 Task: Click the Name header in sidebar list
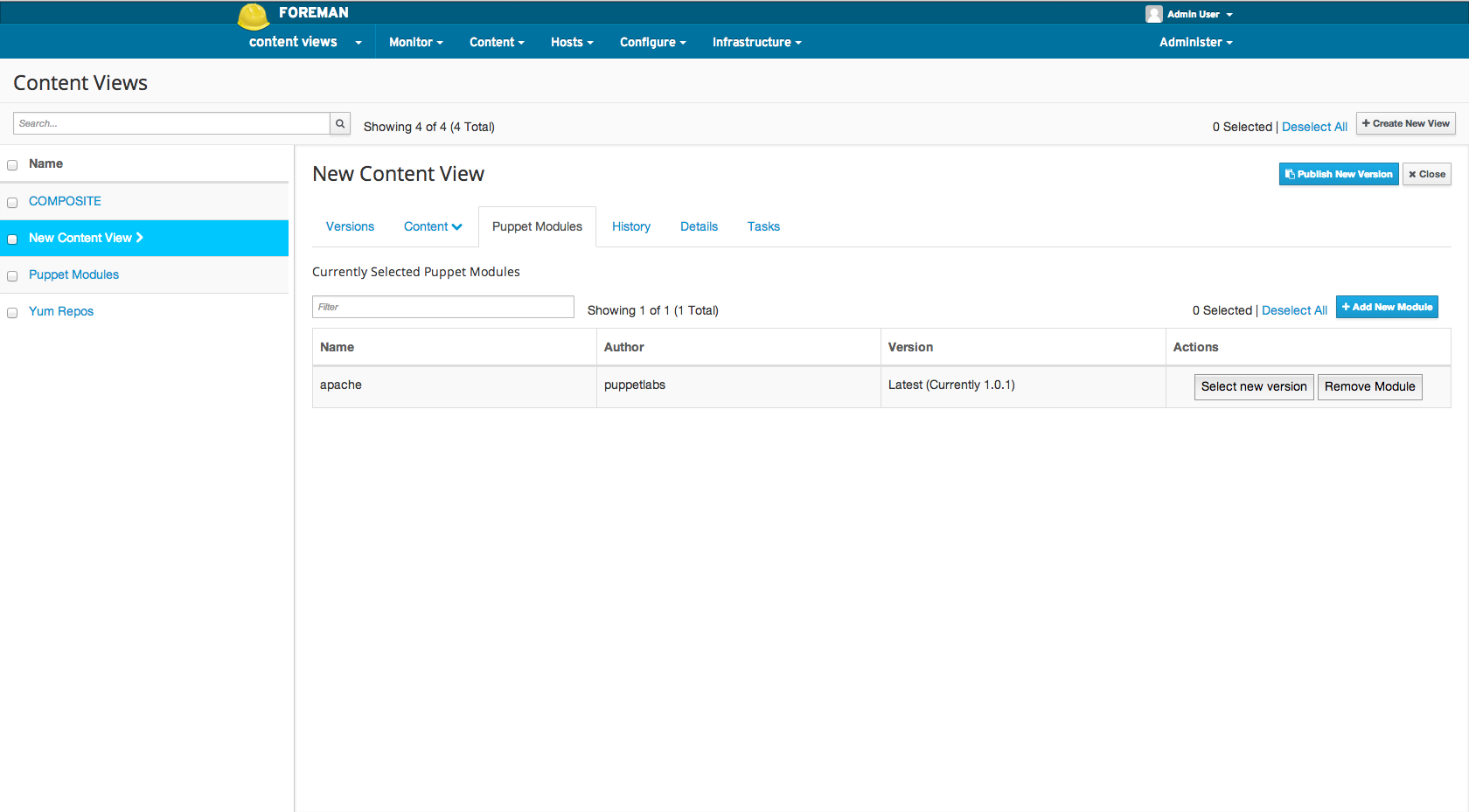45,163
